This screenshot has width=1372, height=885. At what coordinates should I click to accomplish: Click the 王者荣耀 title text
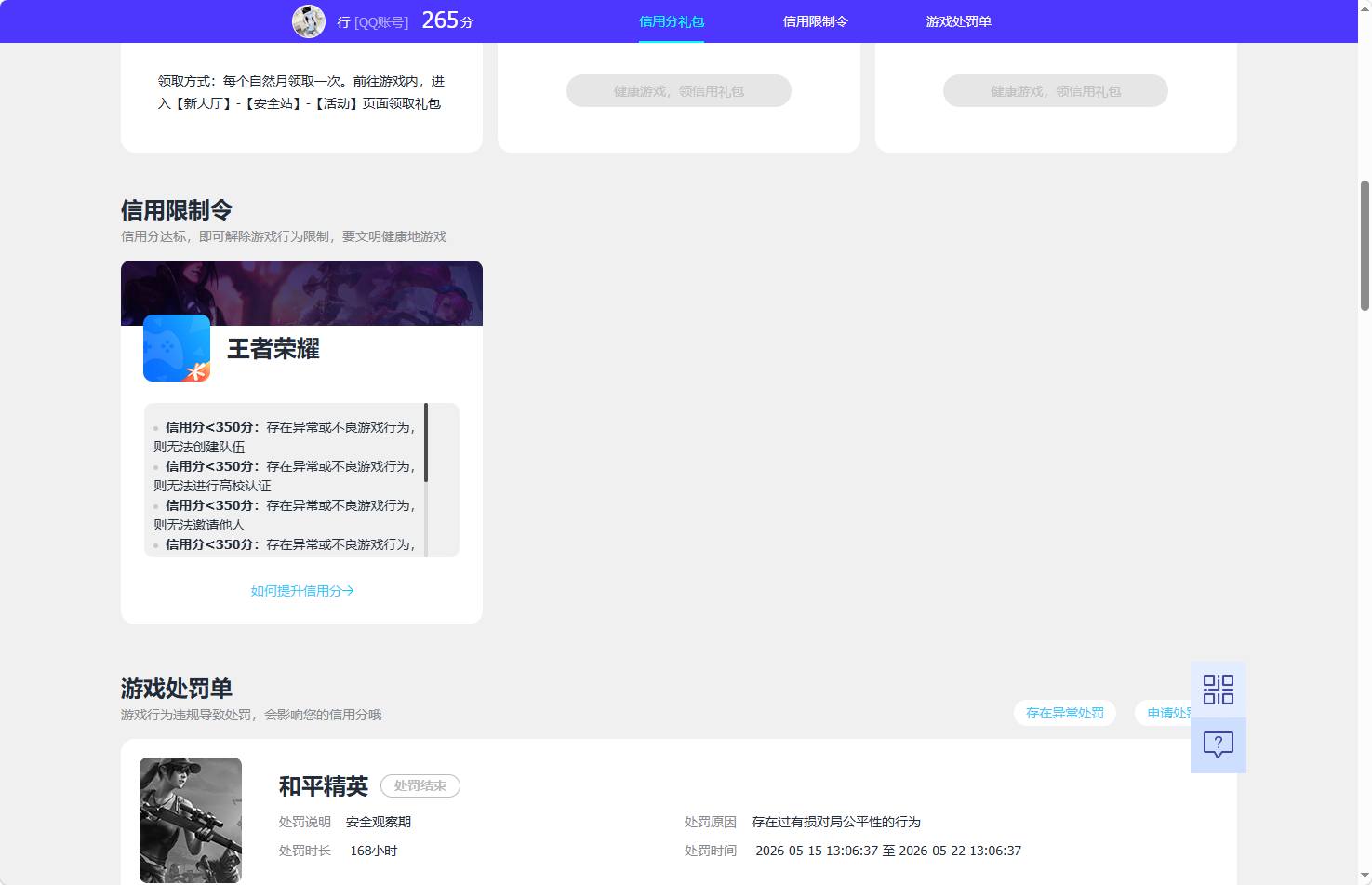point(273,349)
